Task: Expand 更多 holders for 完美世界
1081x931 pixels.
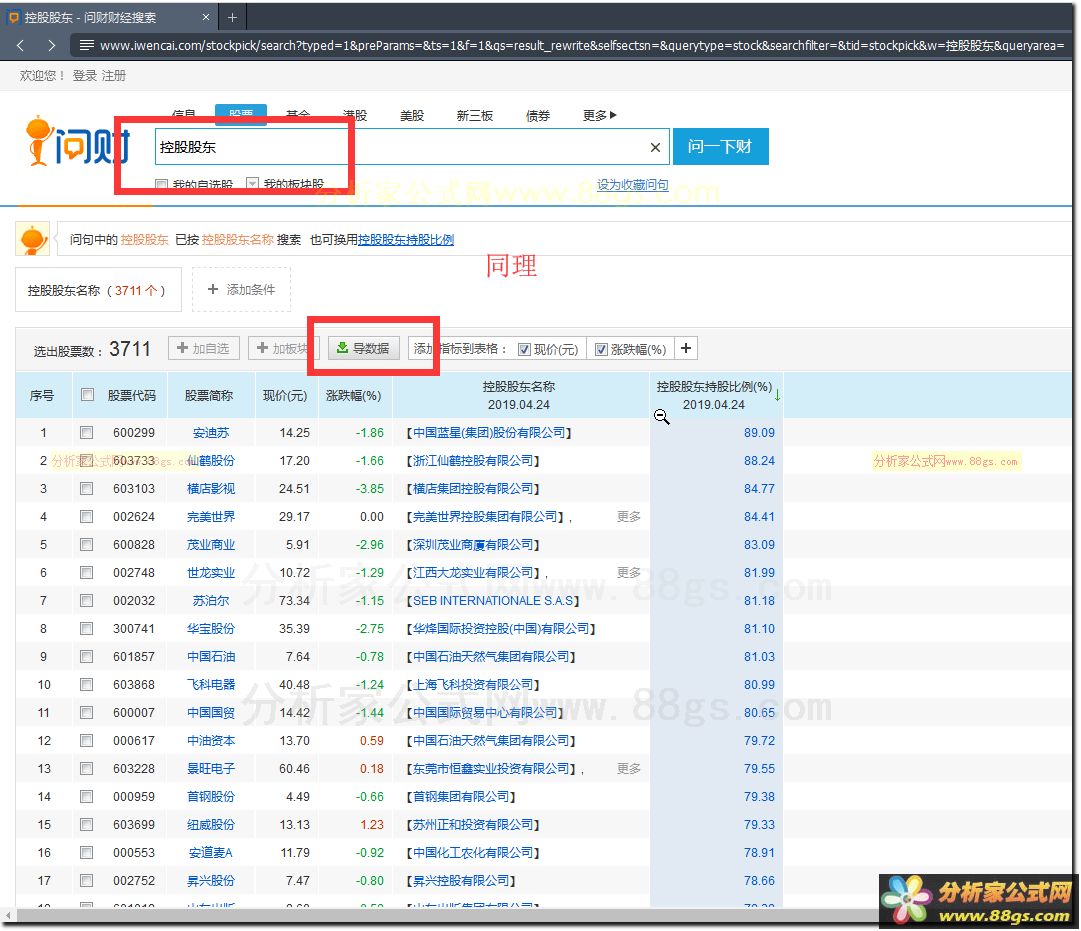Action: pos(628,517)
